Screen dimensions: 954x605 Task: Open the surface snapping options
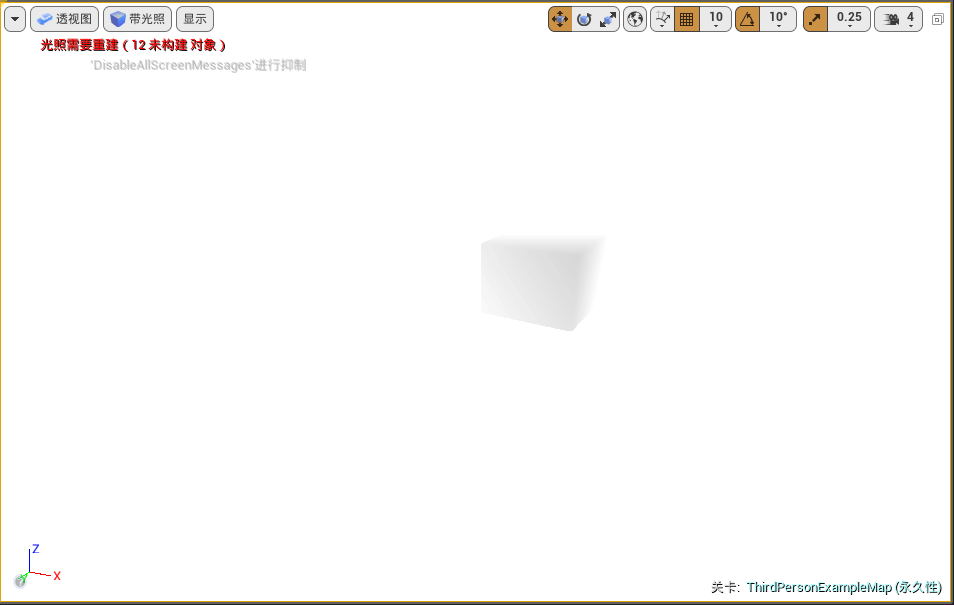[663, 19]
